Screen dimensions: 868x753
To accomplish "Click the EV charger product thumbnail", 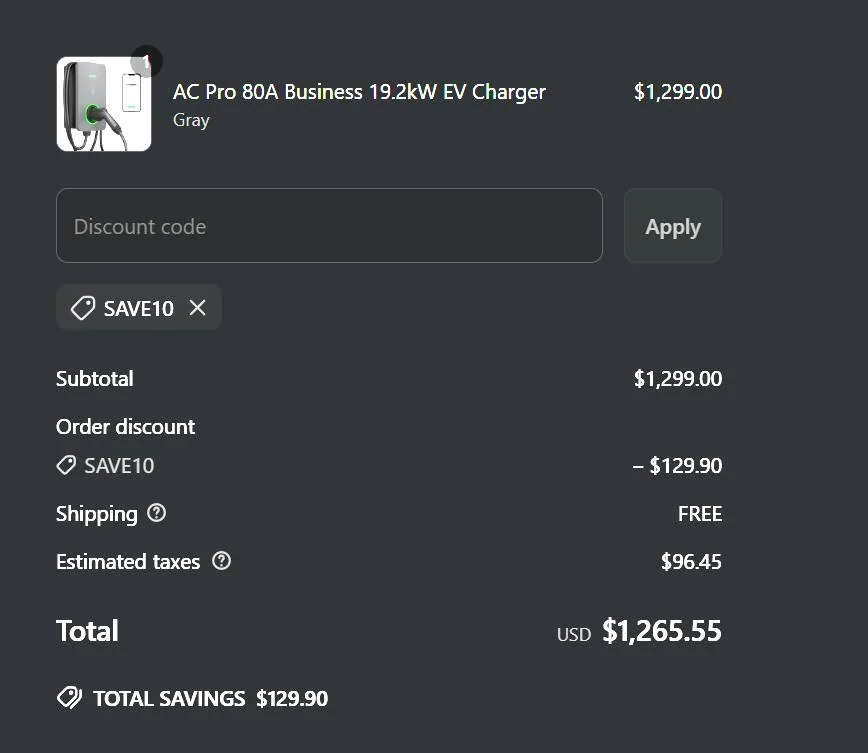I will [103, 105].
